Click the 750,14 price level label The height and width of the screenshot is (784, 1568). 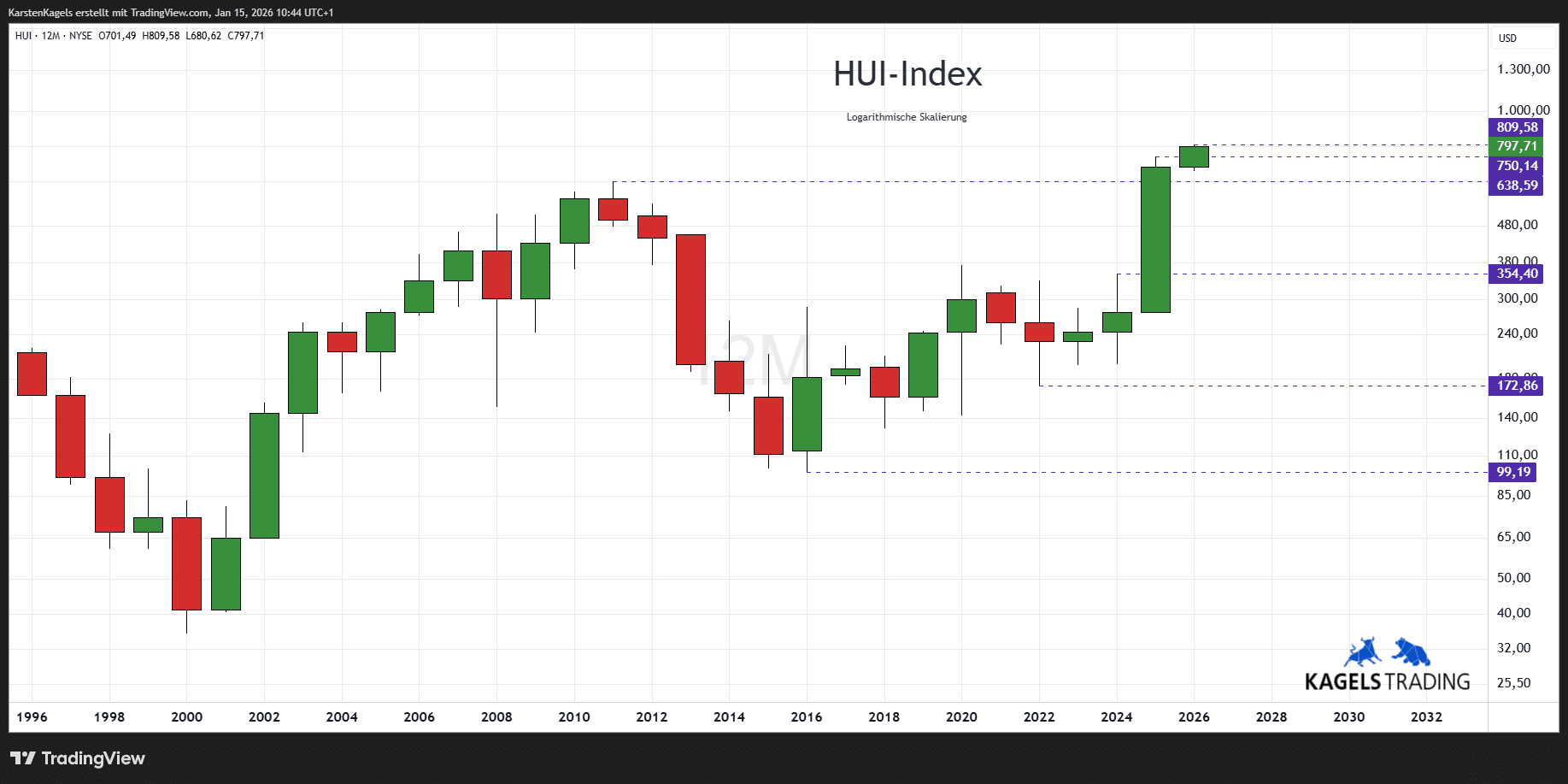click(1517, 166)
